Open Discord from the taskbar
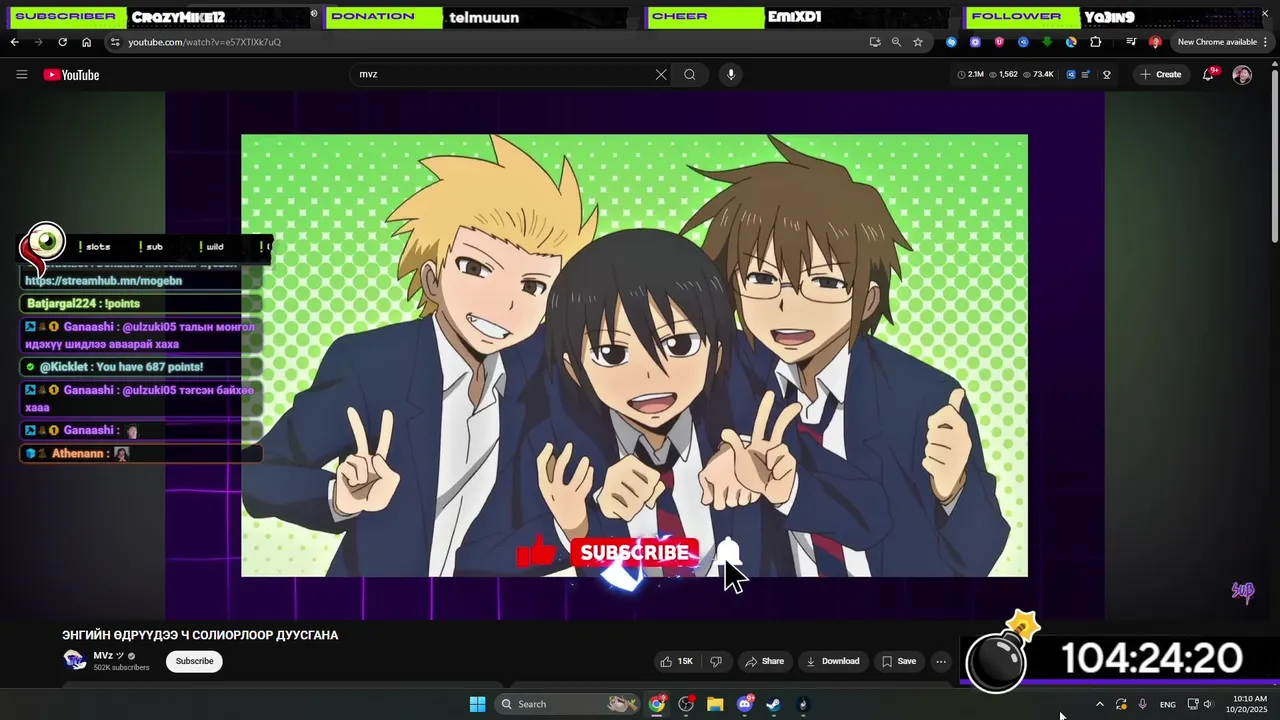Viewport: 1280px width, 720px height. pyautogui.click(x=744, y=704)
